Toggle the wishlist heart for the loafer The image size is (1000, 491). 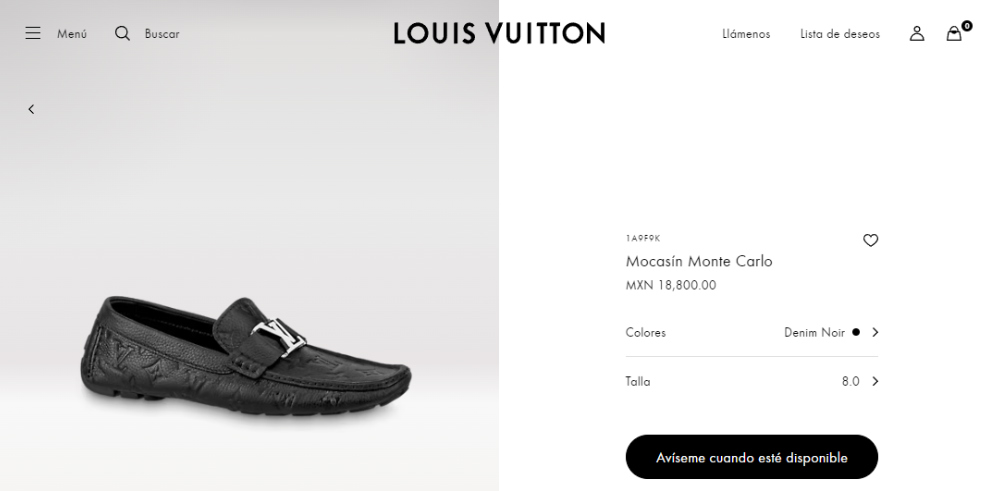pyautogui.click(x=871, y=240)
